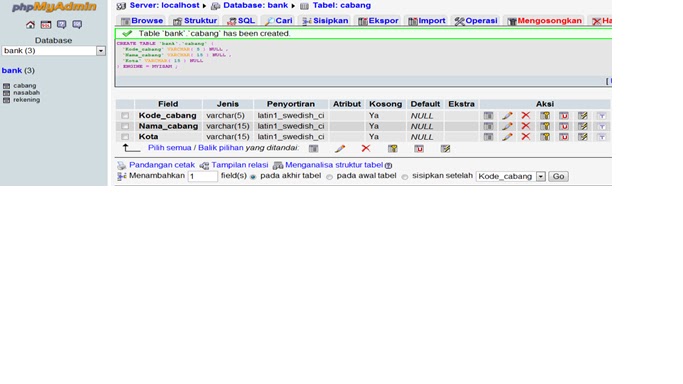The image size is (683, 384).
Task: Click 'bank (3)' database link in sidebar
Action: click(18, 71)
